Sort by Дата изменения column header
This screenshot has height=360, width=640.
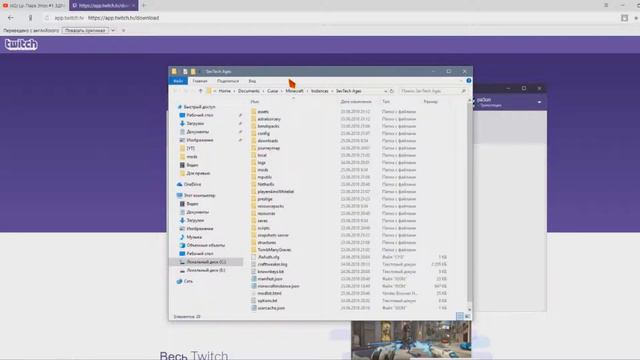pos(356,102)
